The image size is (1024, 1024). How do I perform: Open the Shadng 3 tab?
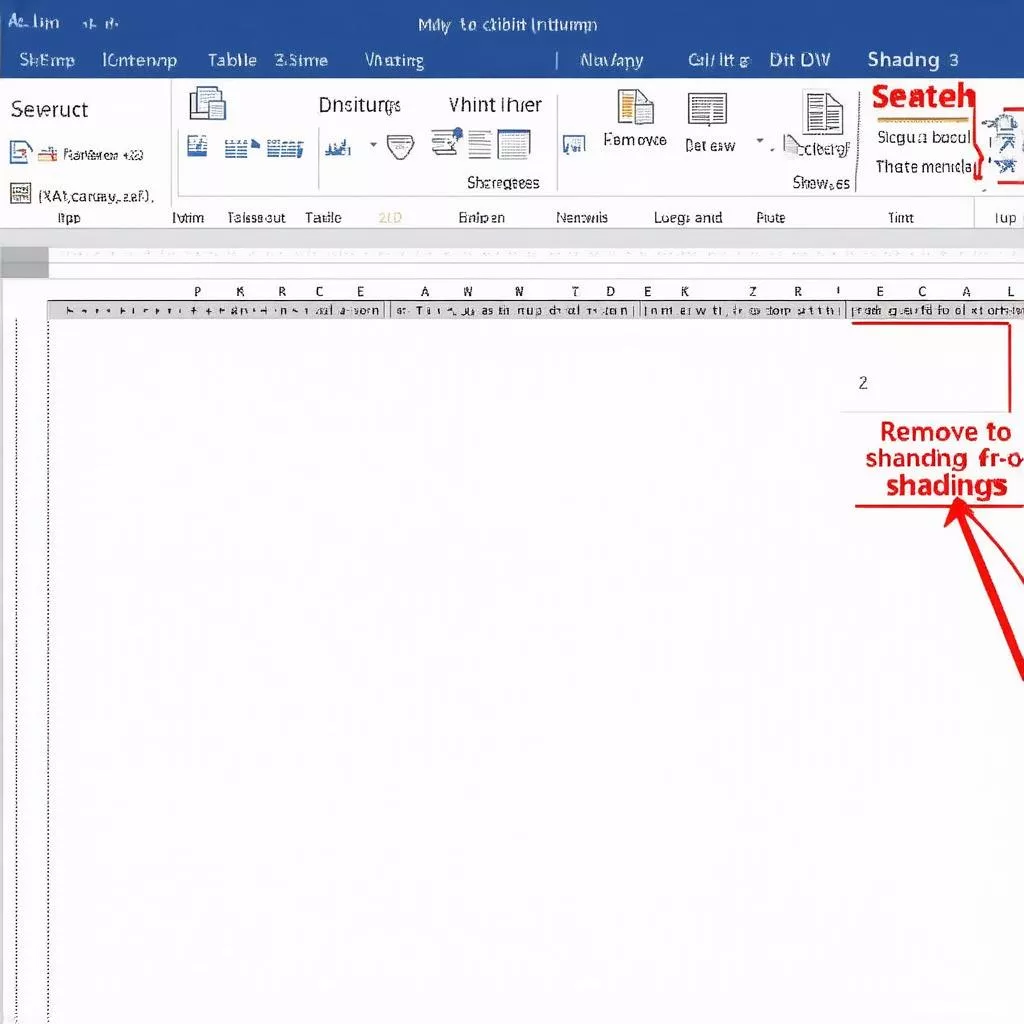912,60
